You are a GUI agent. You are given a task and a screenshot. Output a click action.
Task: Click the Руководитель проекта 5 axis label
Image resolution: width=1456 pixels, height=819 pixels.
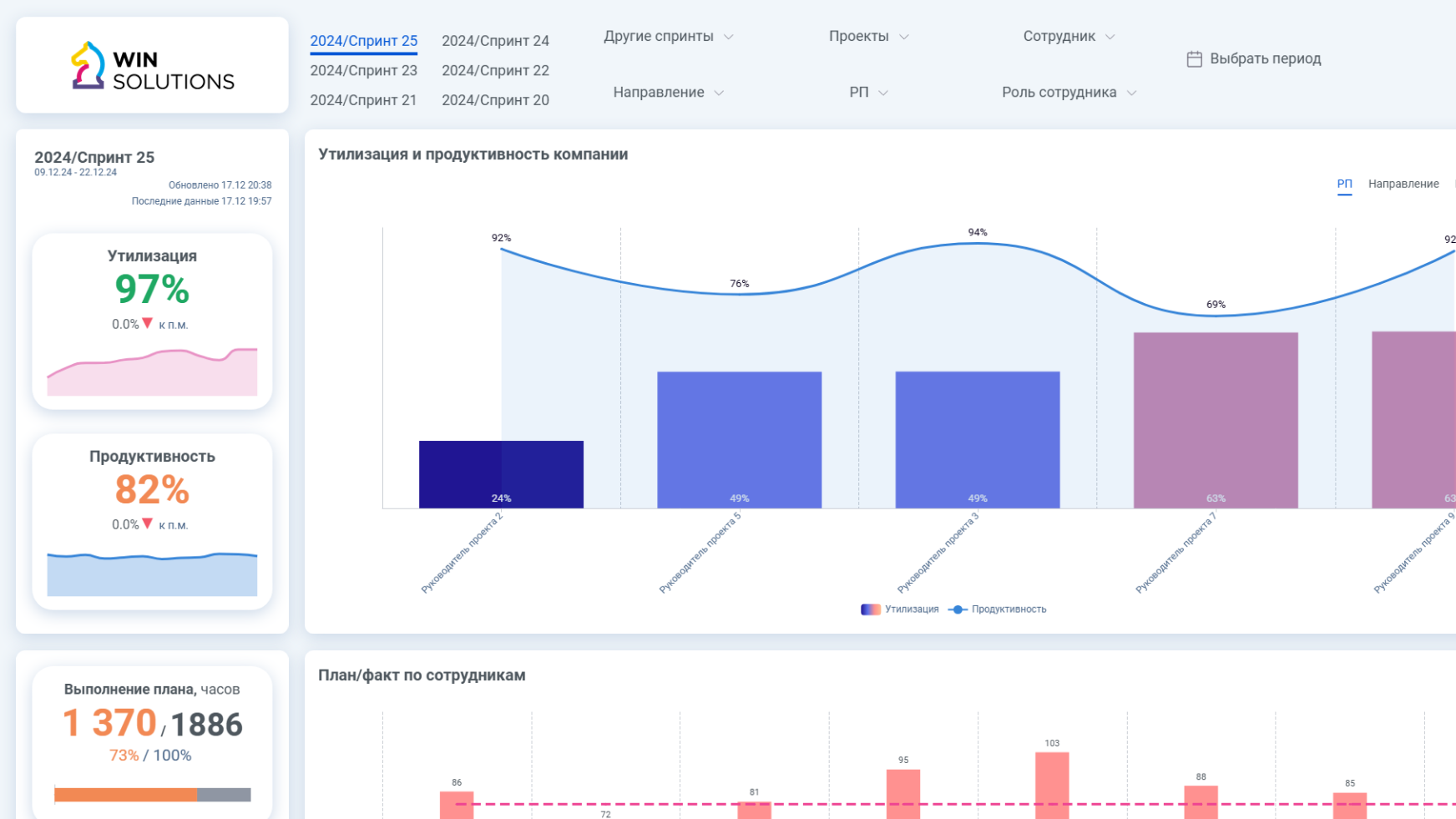(700, 553)
